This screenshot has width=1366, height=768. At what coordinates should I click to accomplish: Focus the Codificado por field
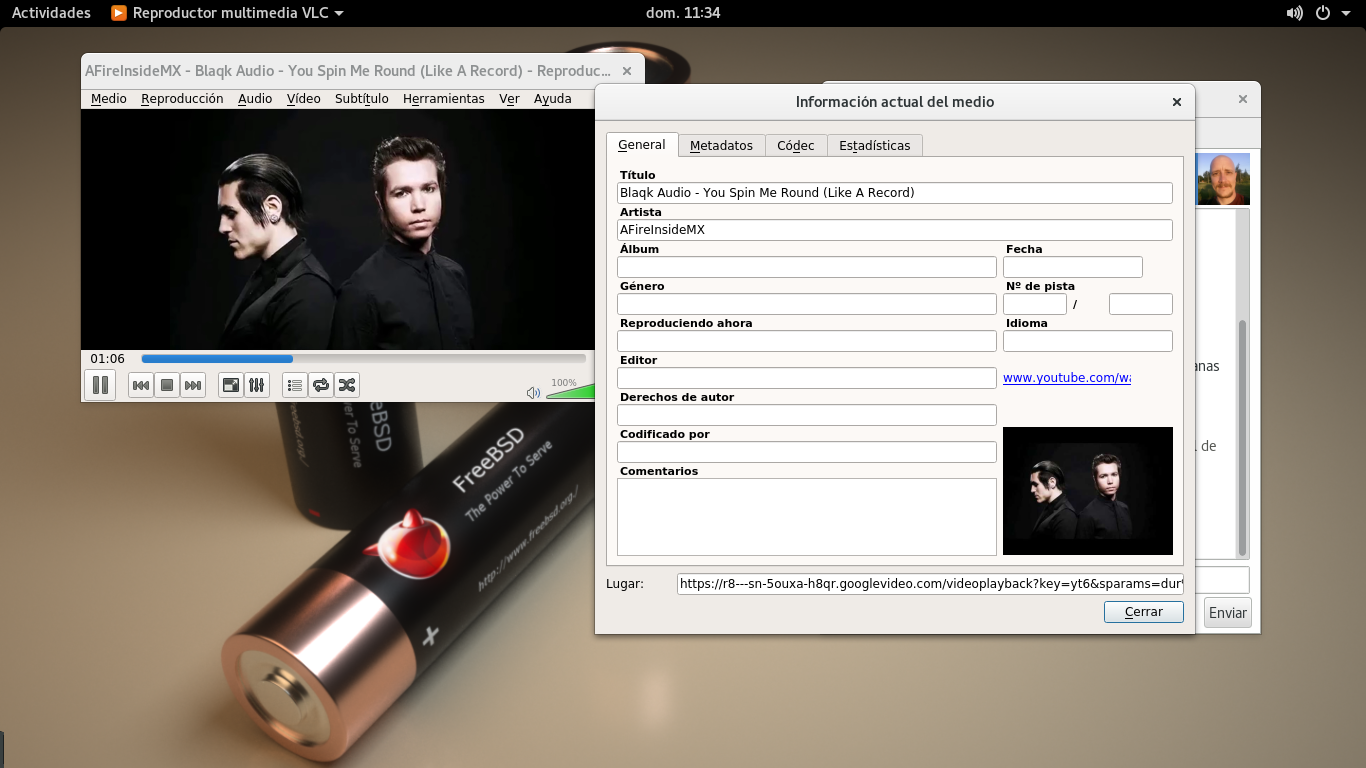point(807,452)
